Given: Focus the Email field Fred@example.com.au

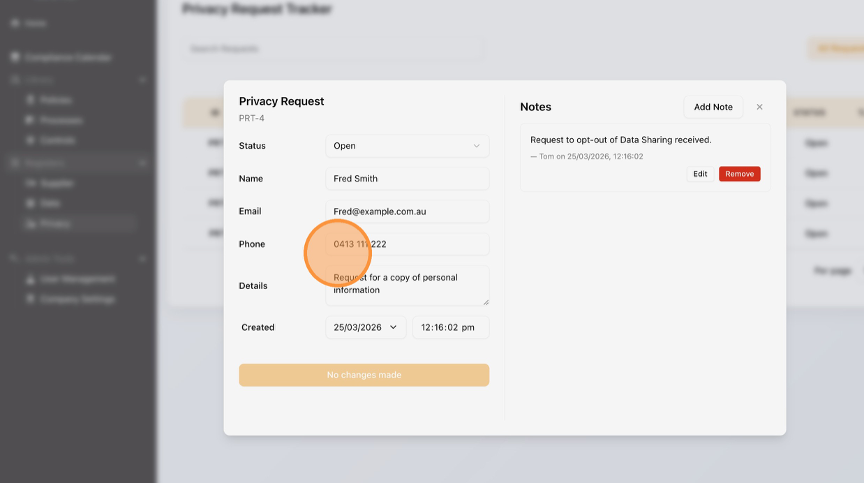Looking at the screenshot, I should tap(407, 212).
